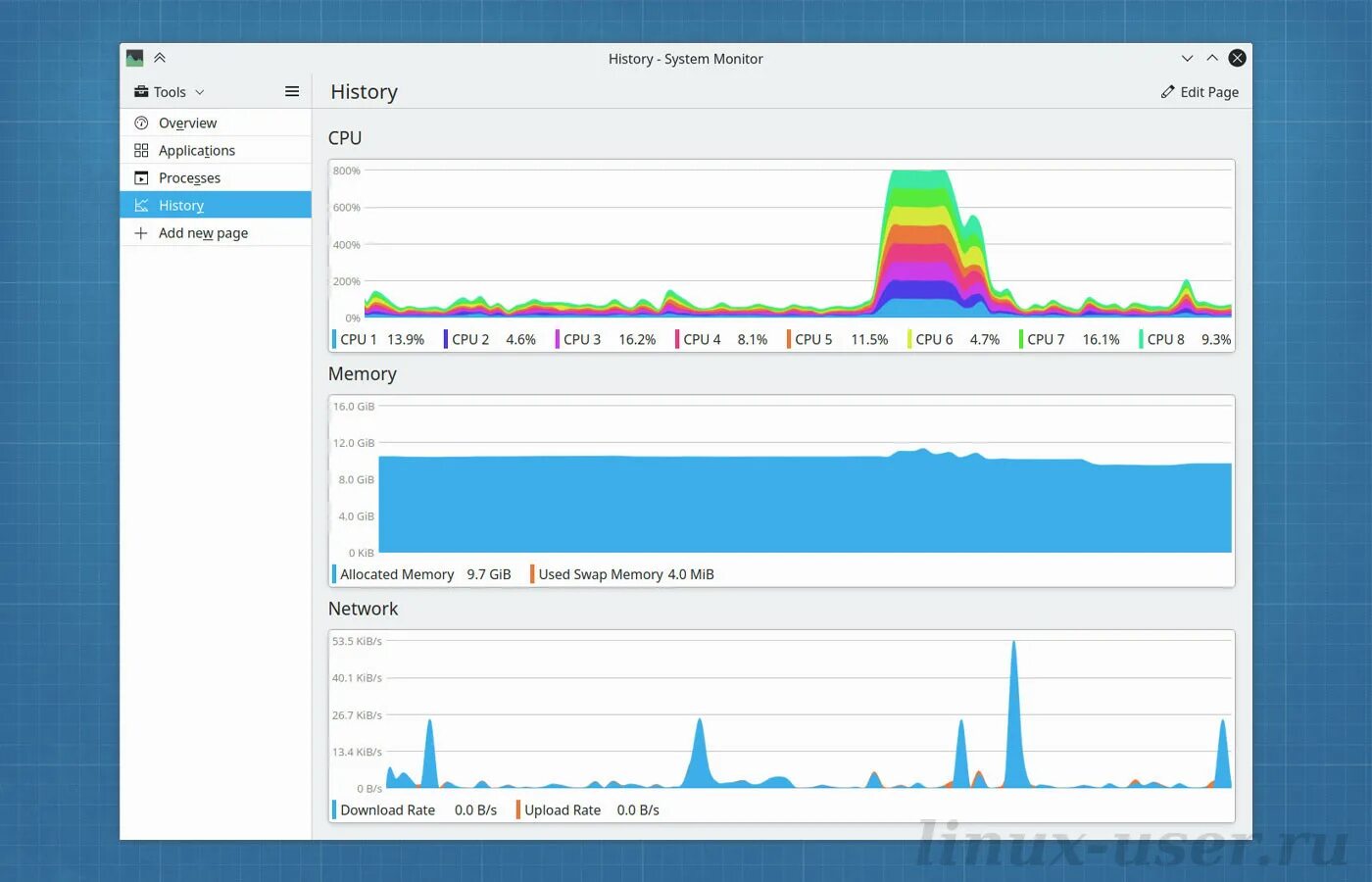Click the plus icon for Add new page
The height and width of the screenshot is (882, 1372).
tap(141, 232)
